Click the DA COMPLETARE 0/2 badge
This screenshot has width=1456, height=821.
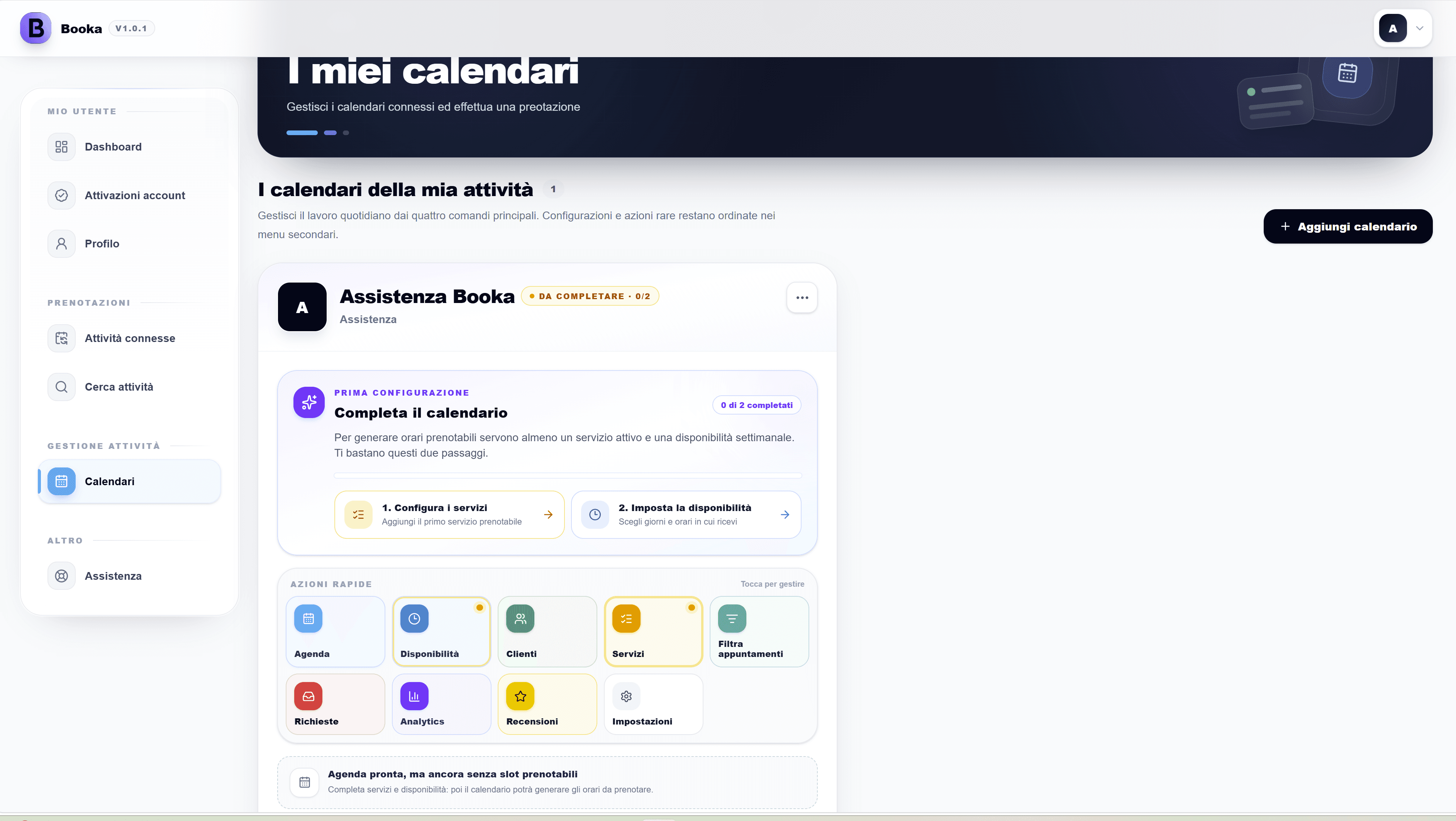[590, 296]
